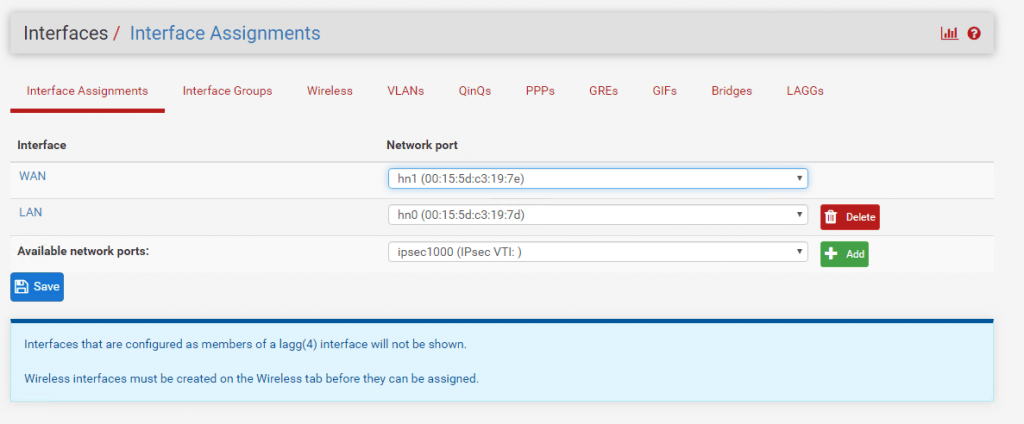Click the Interface Assignments breadcrumb title
Screen dimensions: 1024x424
(x=225, y=33)
